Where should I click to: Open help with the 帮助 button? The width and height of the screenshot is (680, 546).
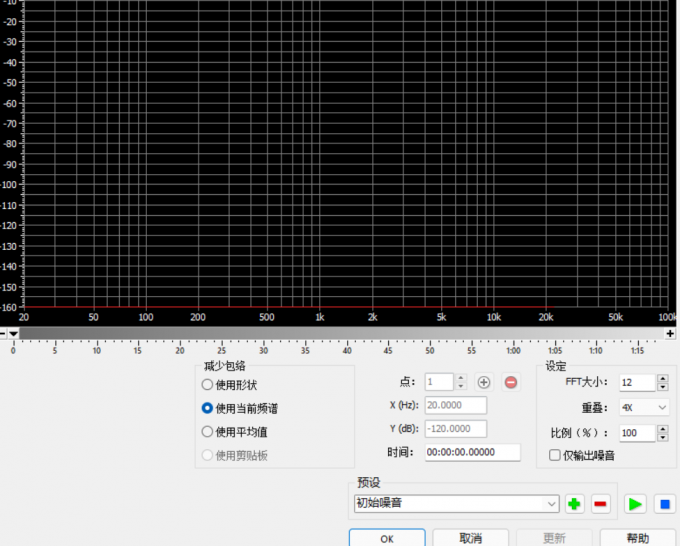point(637,538)
